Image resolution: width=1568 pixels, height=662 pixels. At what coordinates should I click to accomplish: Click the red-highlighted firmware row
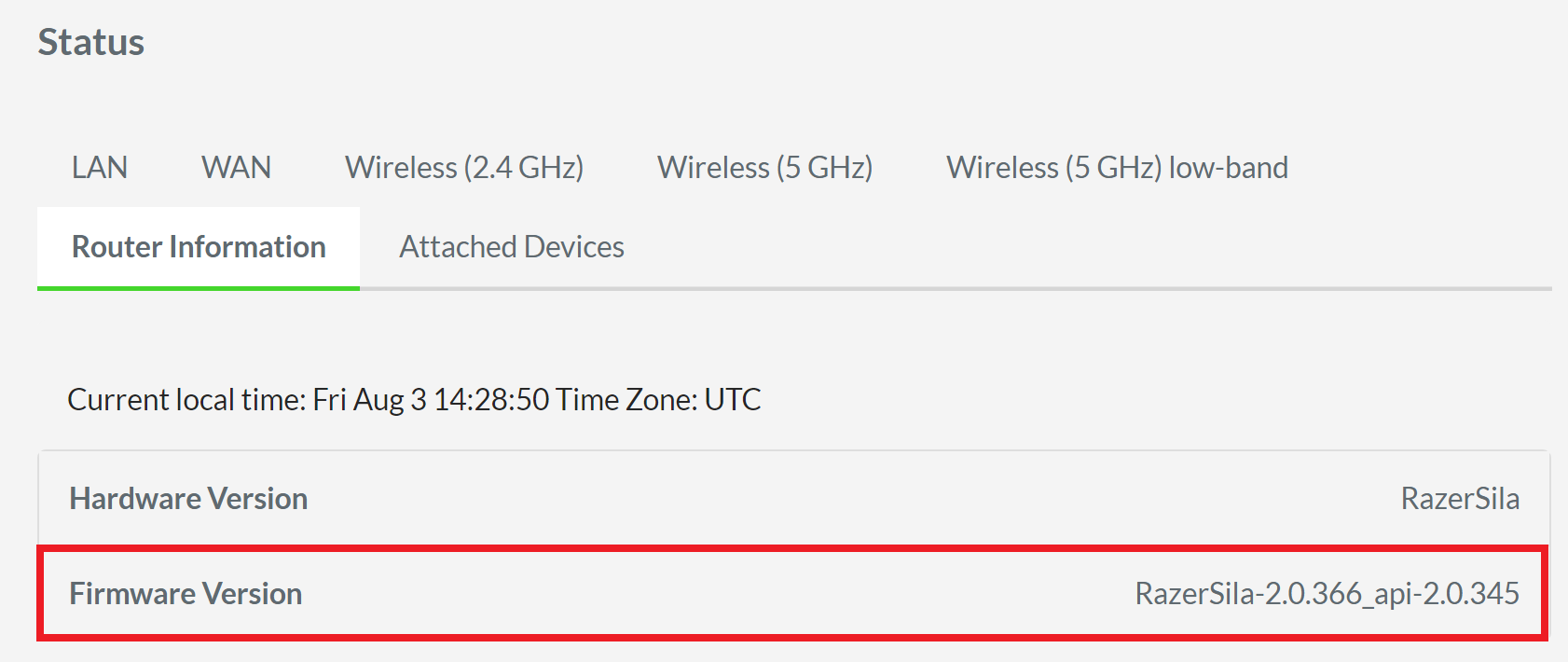coord(783,594)
